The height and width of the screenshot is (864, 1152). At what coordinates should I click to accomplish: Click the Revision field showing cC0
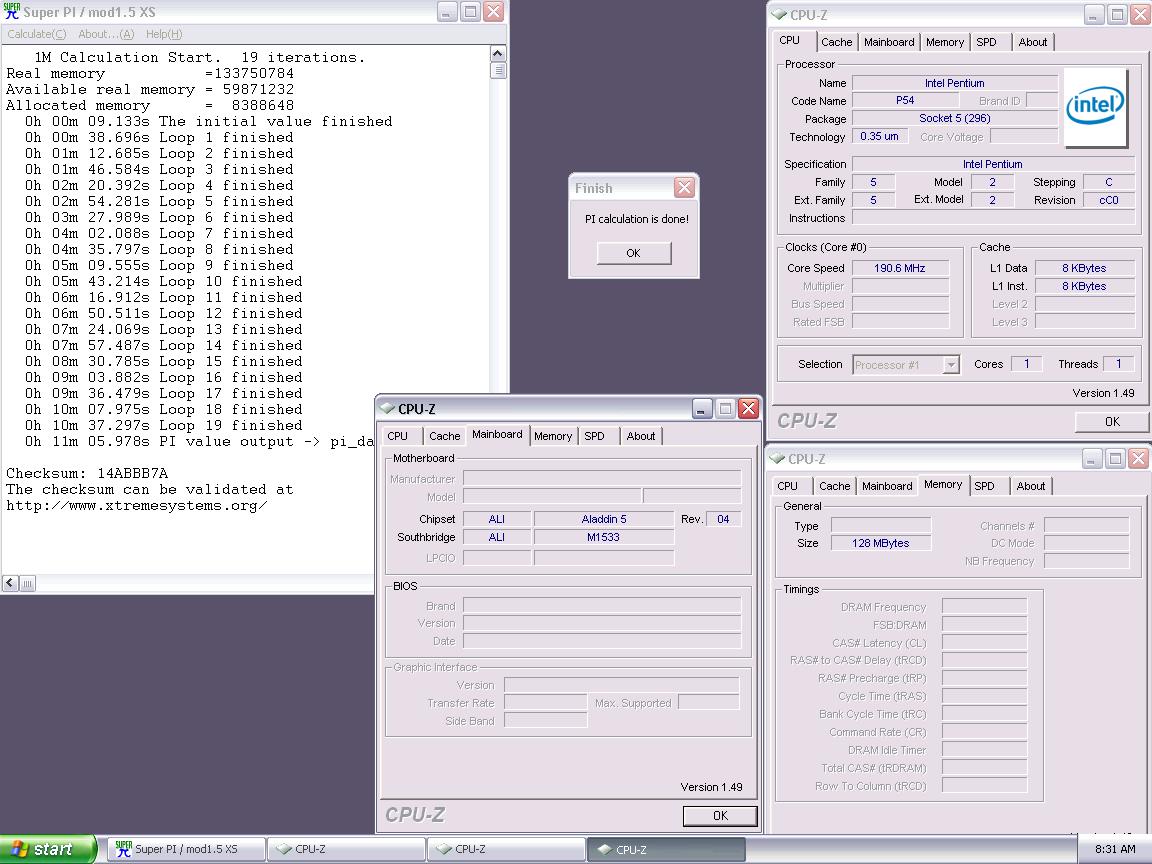coord(1109,200)
